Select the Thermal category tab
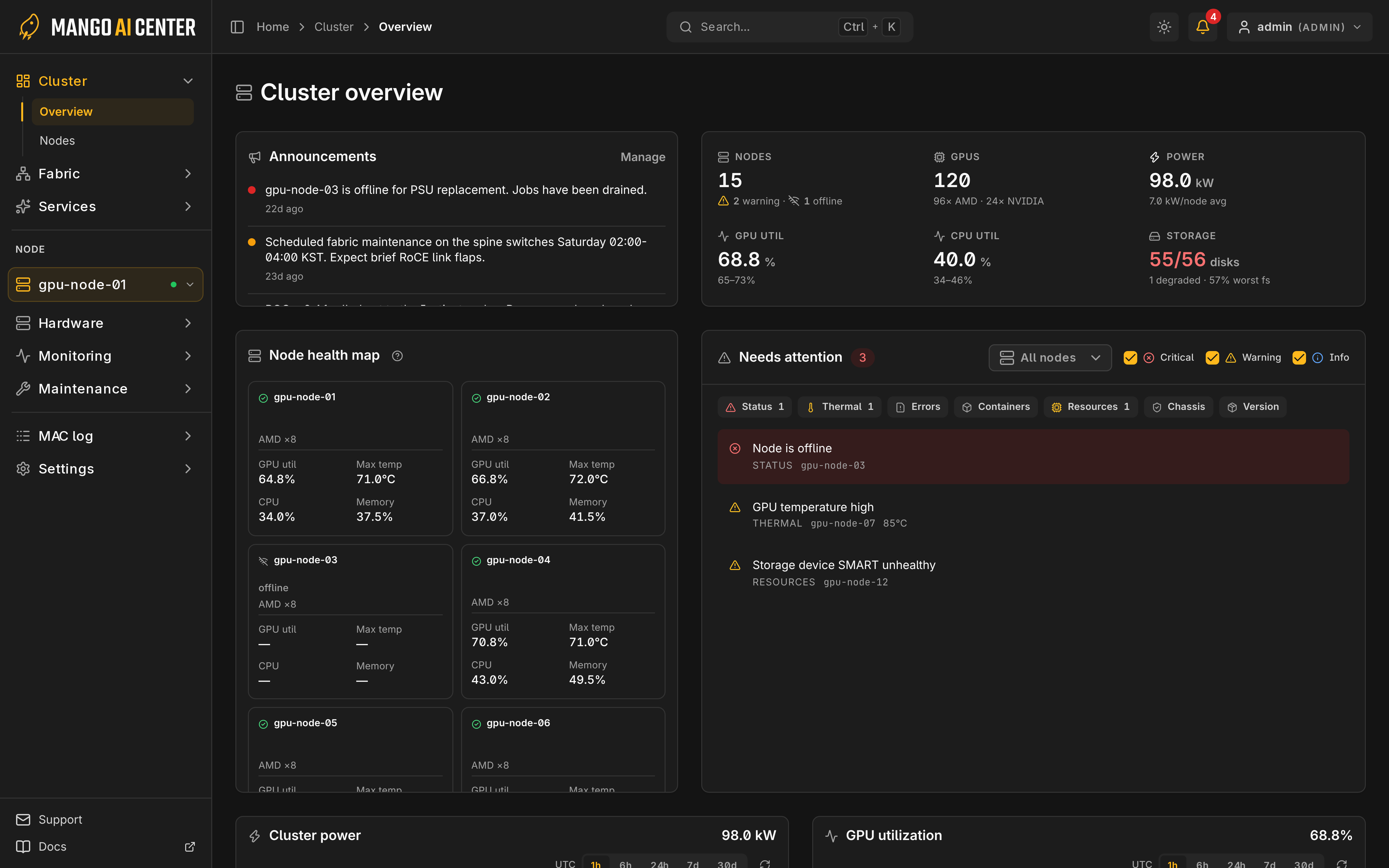The image size is (1389, 868). coord(839,407)
